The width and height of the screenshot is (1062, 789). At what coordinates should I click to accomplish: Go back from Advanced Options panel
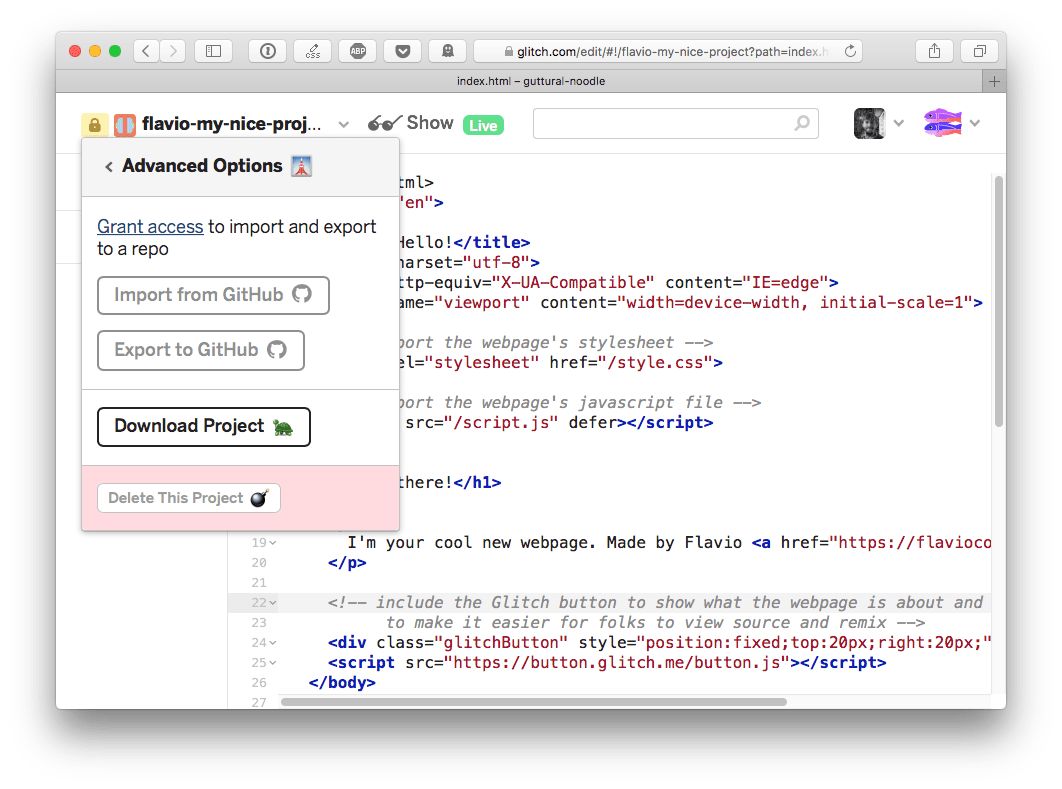(108, 166)
